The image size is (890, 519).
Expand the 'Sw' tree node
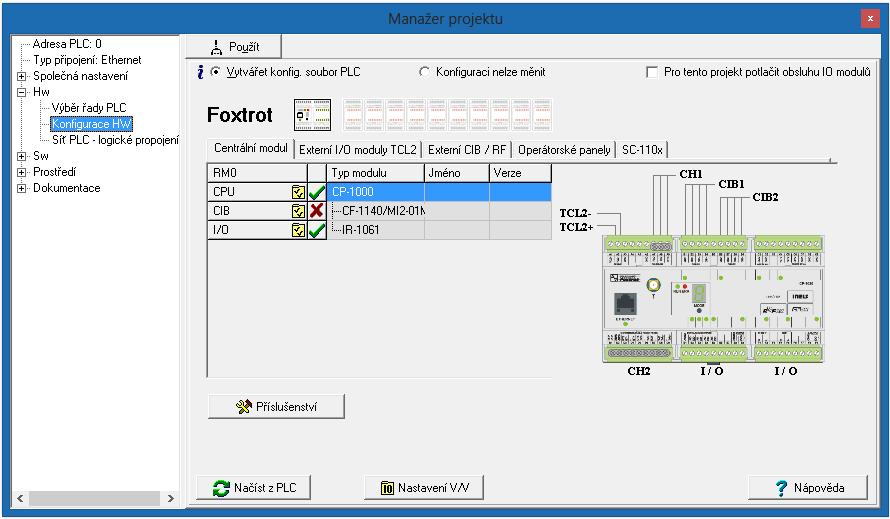pos(22,156)
